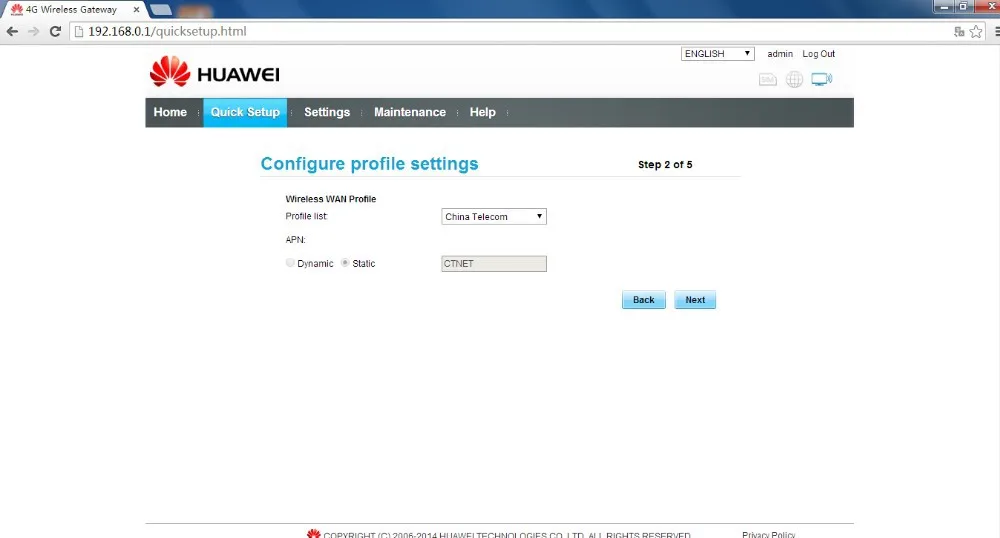Click the Huawei logo in the page header
1000x538 pixels.
coord(215,73)
